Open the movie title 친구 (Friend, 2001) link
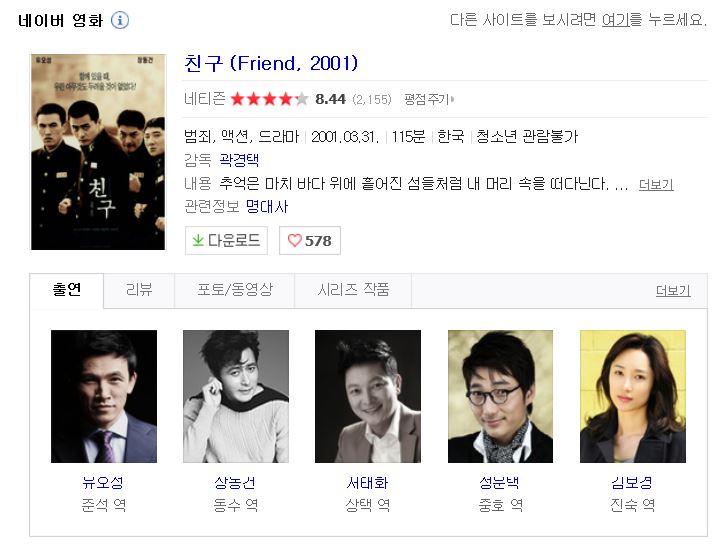 pos(271,63)
